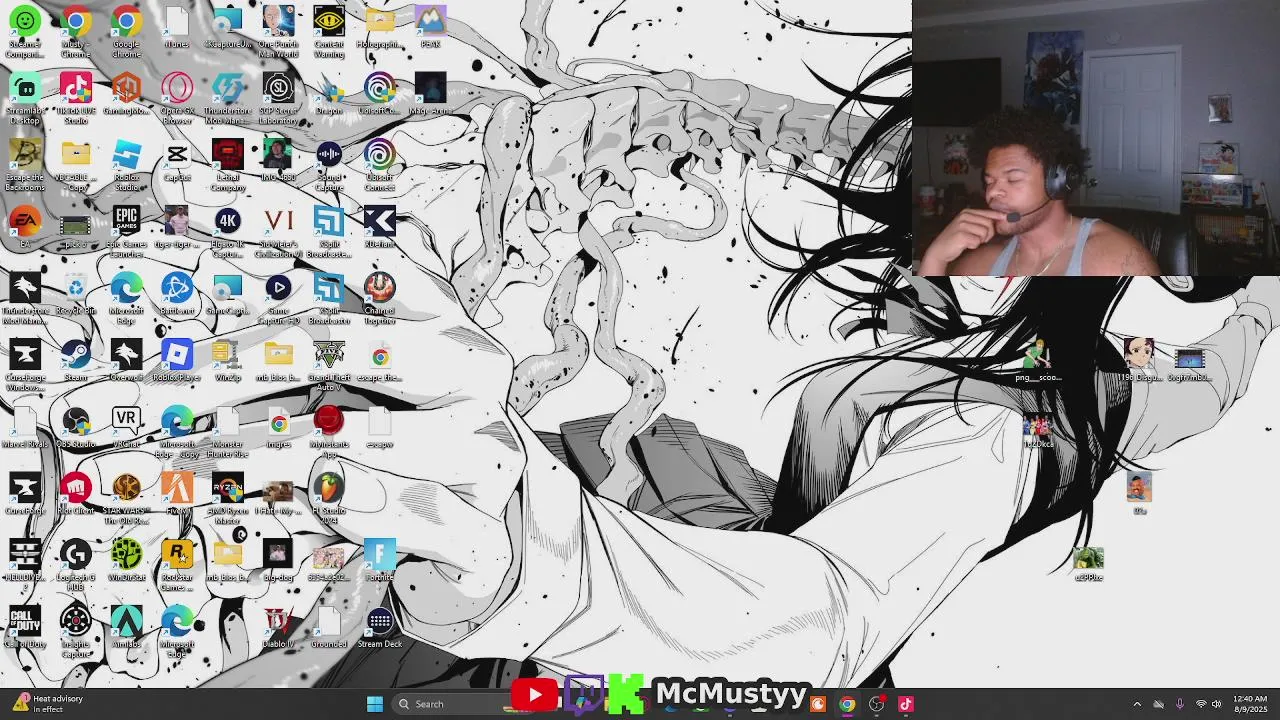Select the Streamlabs Desktop icon

point(25,98)
